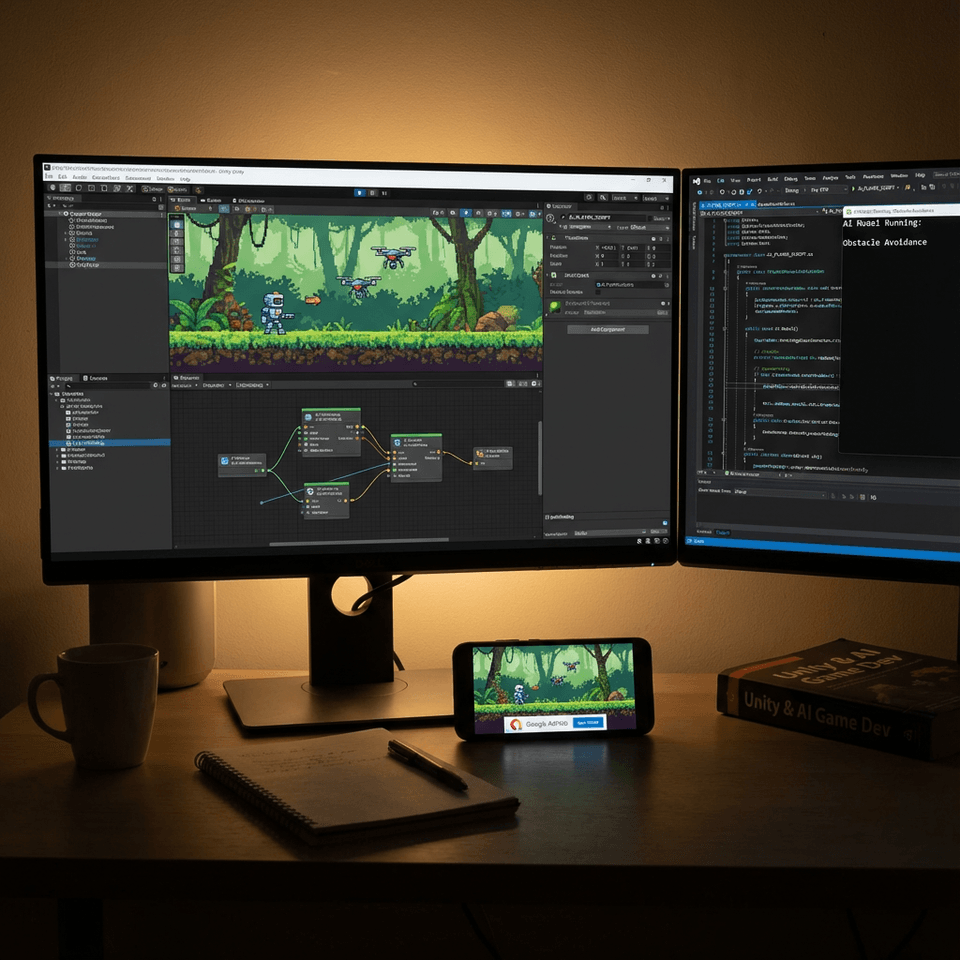960x960 pixels.
Task: Click the console title bar above 'Obstacle Avoidance'
Action: coord(901,211)
